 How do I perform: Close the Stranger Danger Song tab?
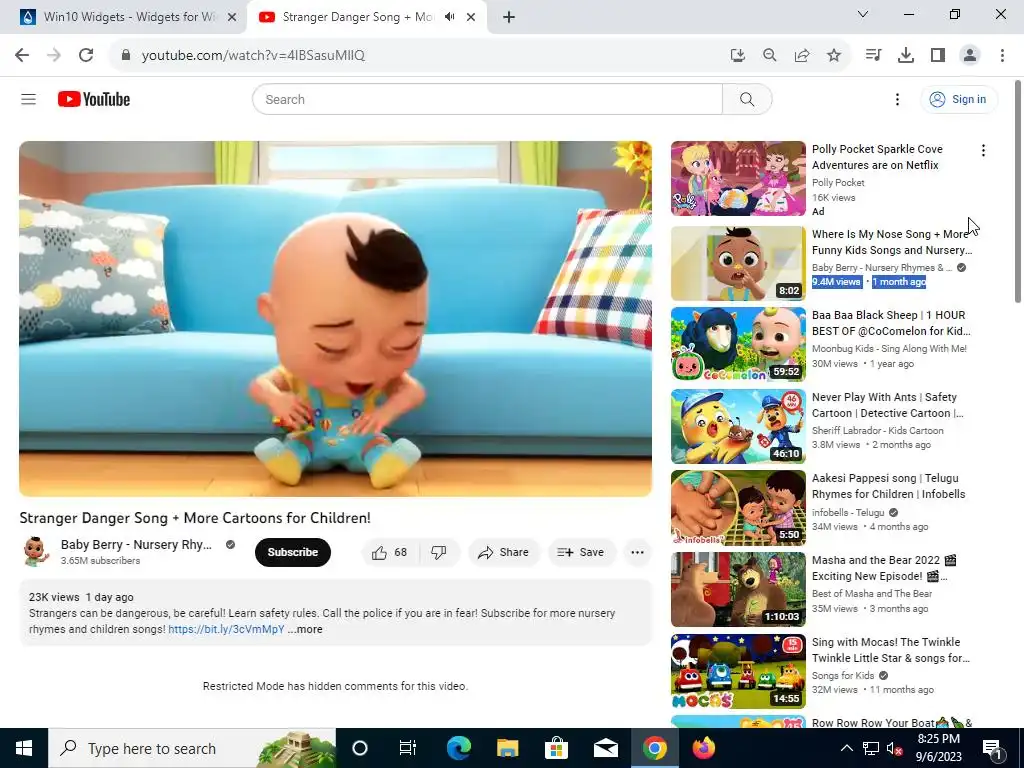pos(471,17)
